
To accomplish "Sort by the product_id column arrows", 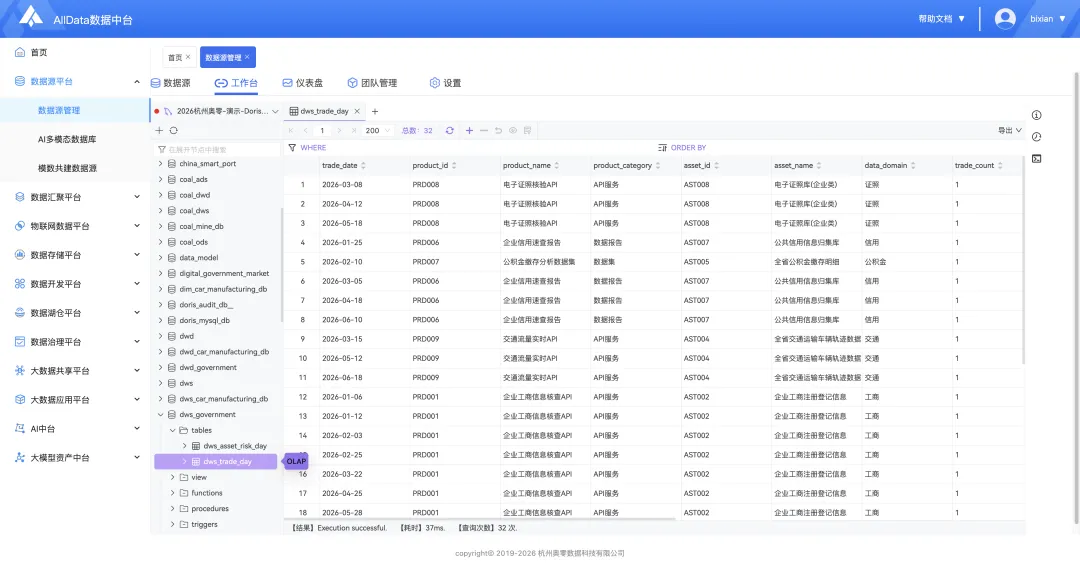I will [454, 166].
